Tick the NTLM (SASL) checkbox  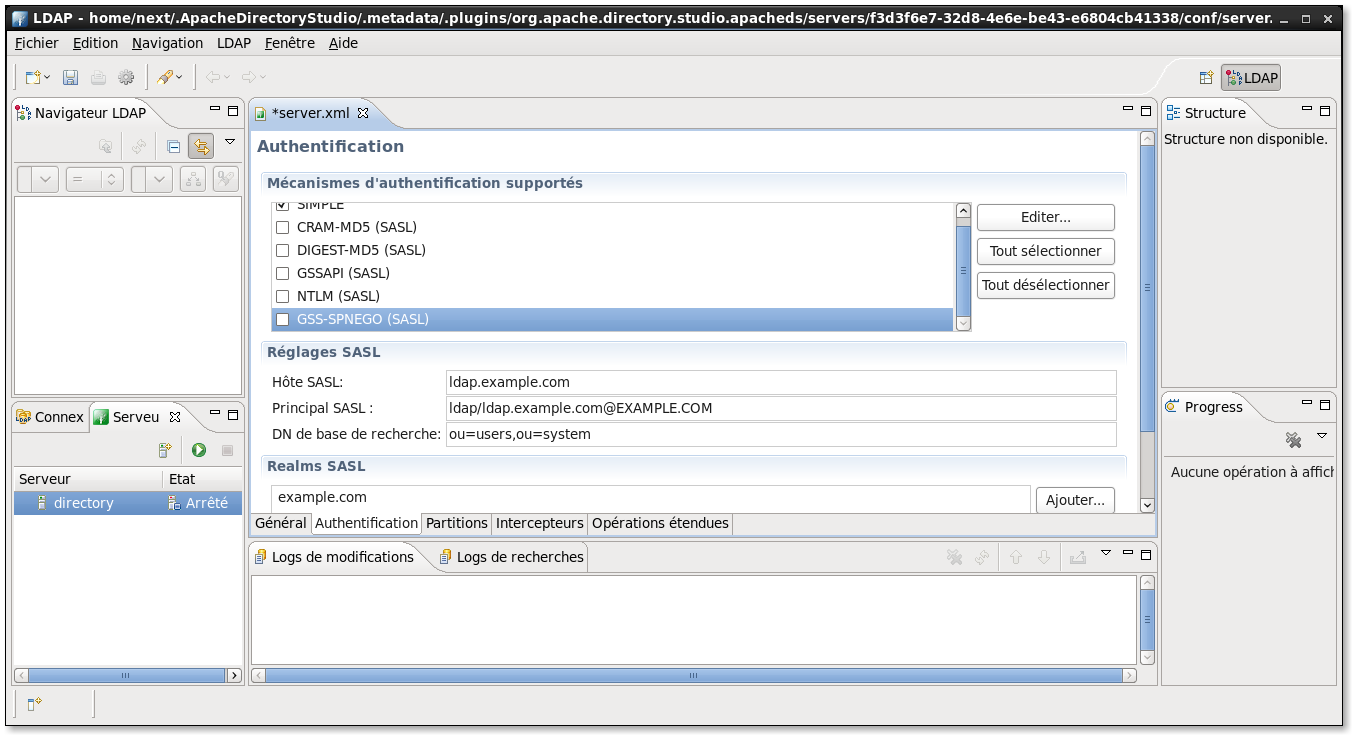click(282, 297)
